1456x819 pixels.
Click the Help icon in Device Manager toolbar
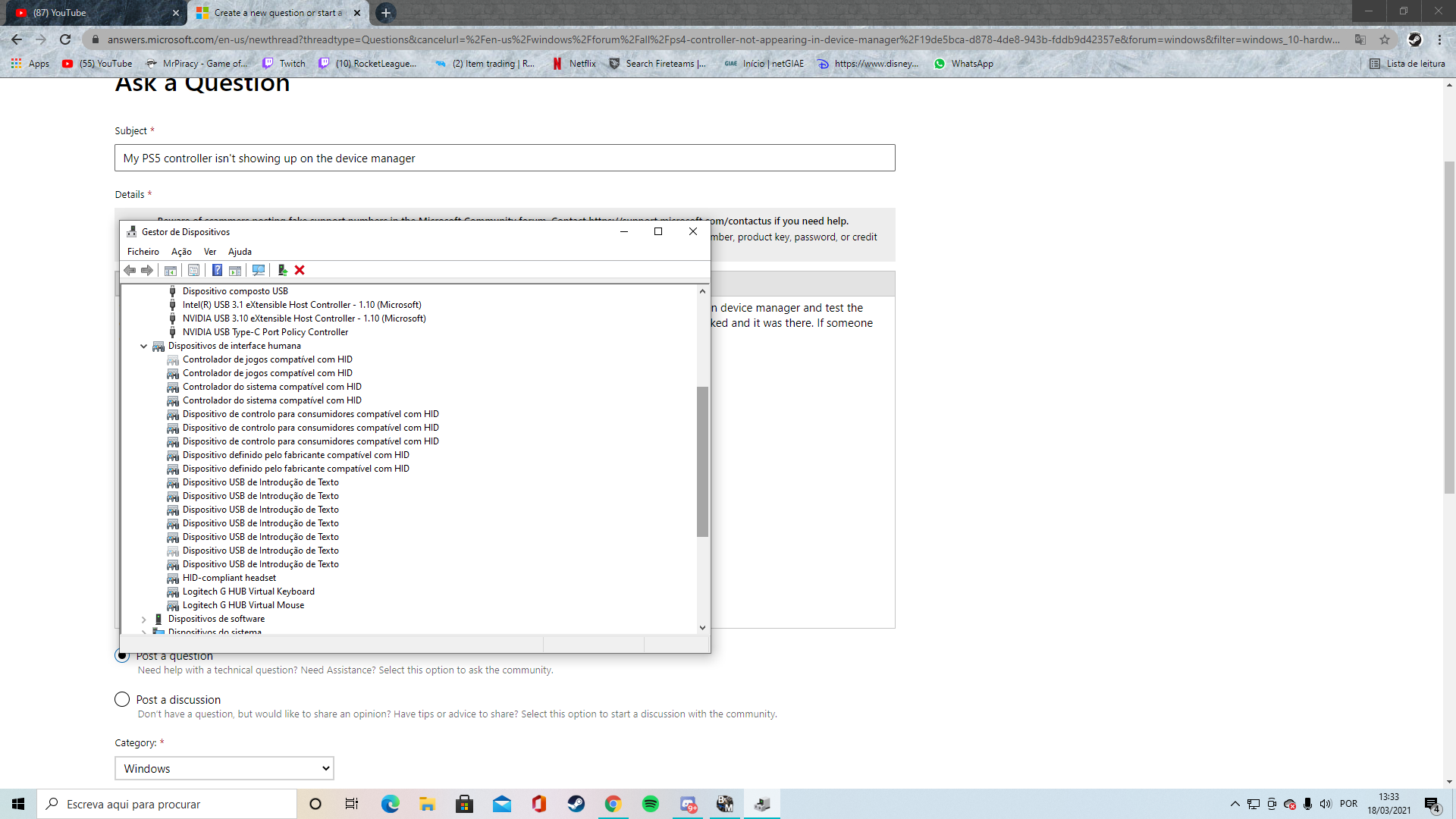(217, 270)
